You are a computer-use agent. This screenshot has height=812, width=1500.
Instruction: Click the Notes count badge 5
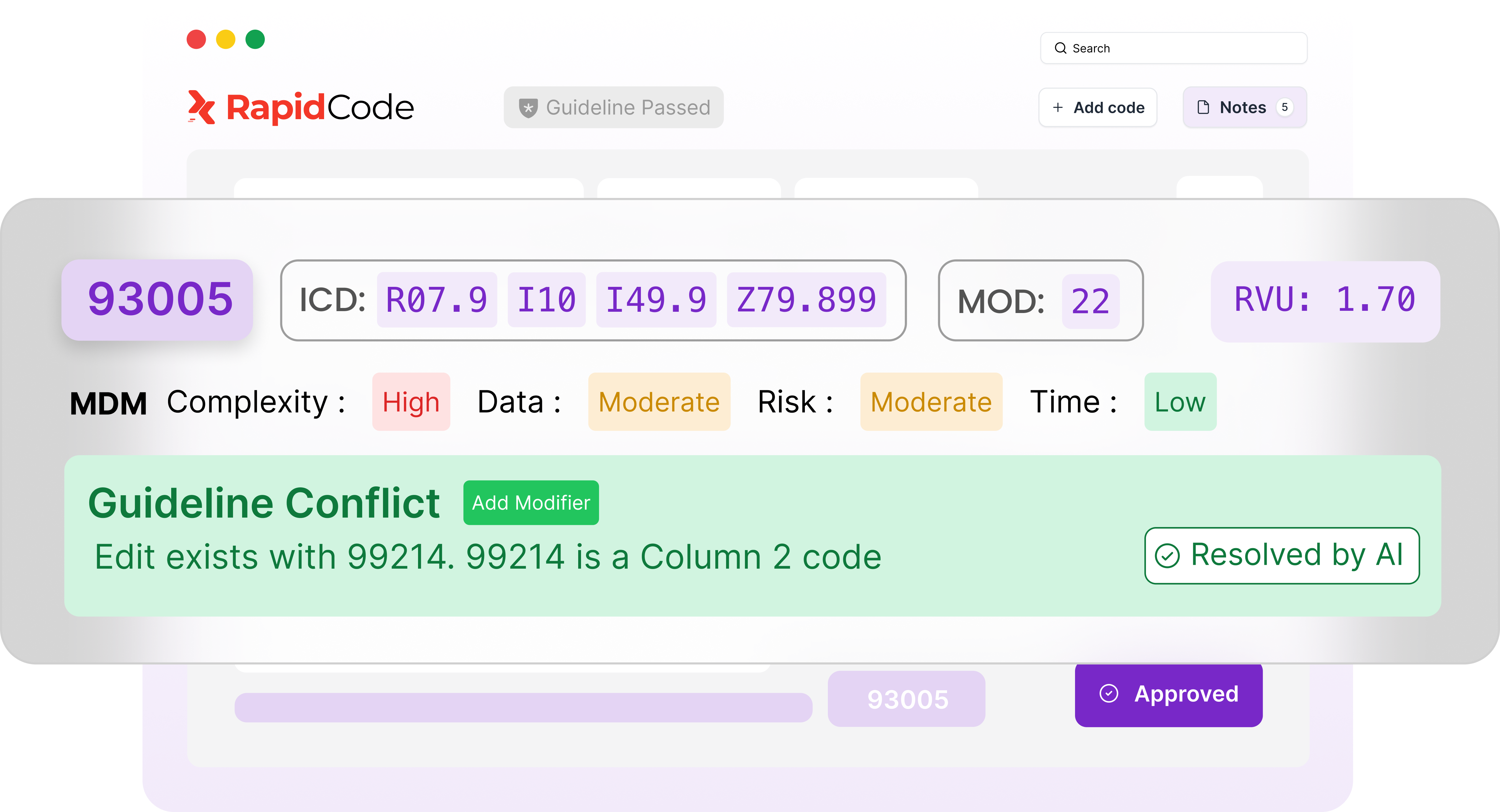coord(1285,107)
